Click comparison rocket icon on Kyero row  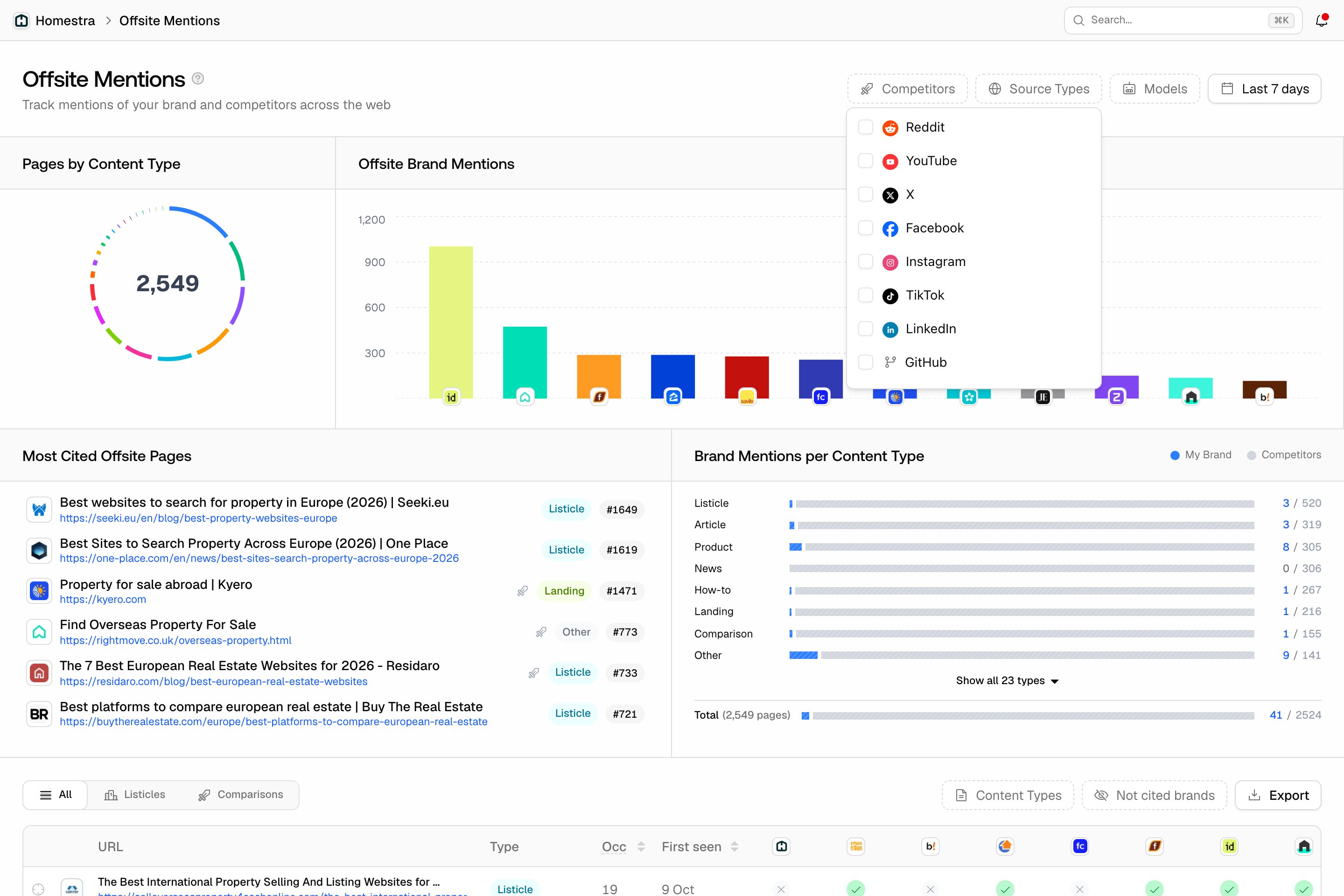(522, 591)
